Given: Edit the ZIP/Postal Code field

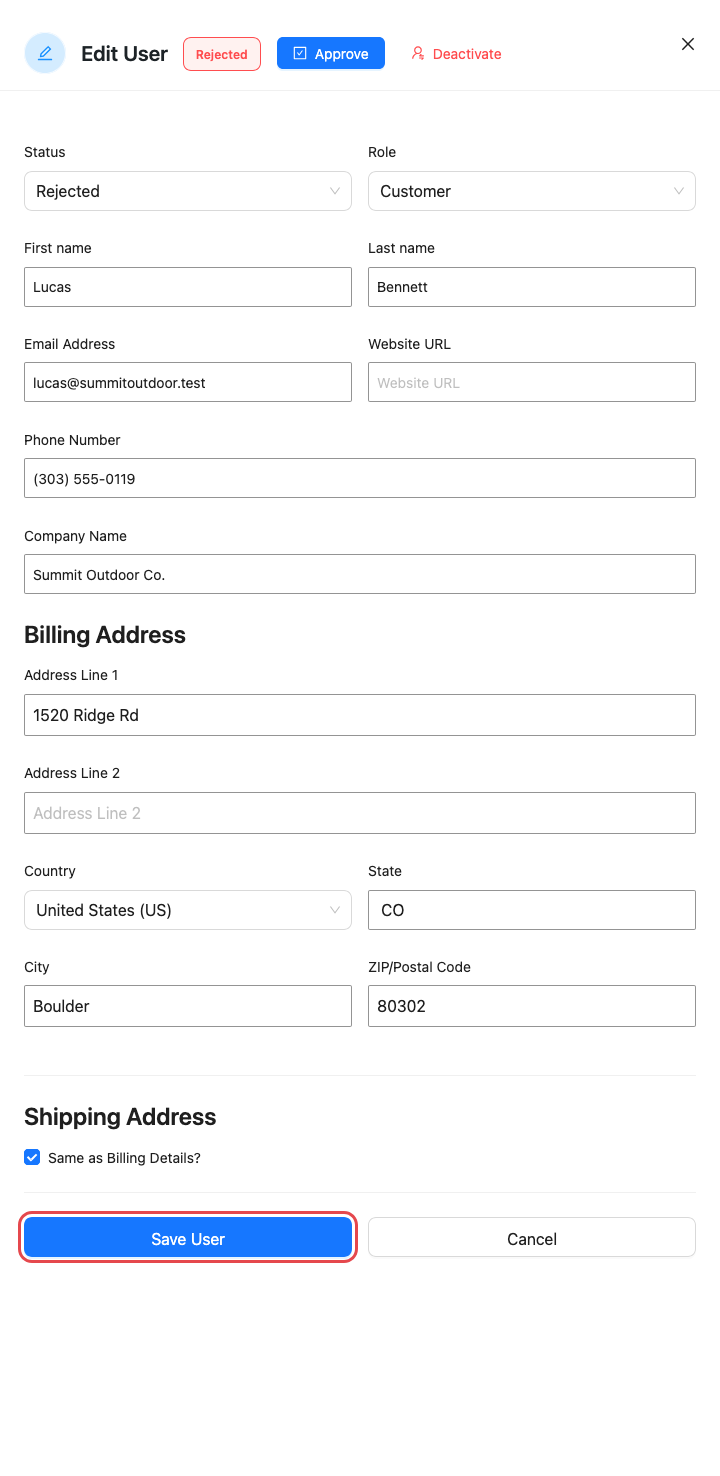Looking at the screenshot, I should click(x=532, y=1006).
